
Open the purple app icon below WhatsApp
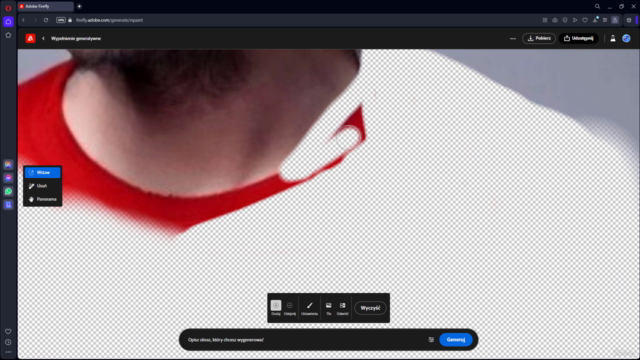pos(8,205)
